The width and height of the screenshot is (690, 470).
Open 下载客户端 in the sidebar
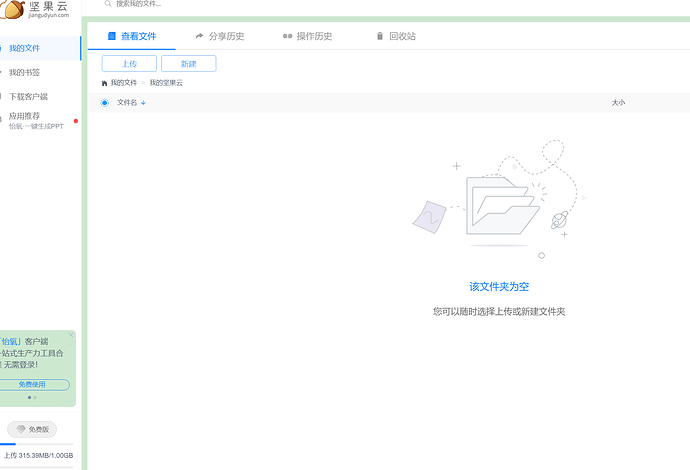[40, 96]
